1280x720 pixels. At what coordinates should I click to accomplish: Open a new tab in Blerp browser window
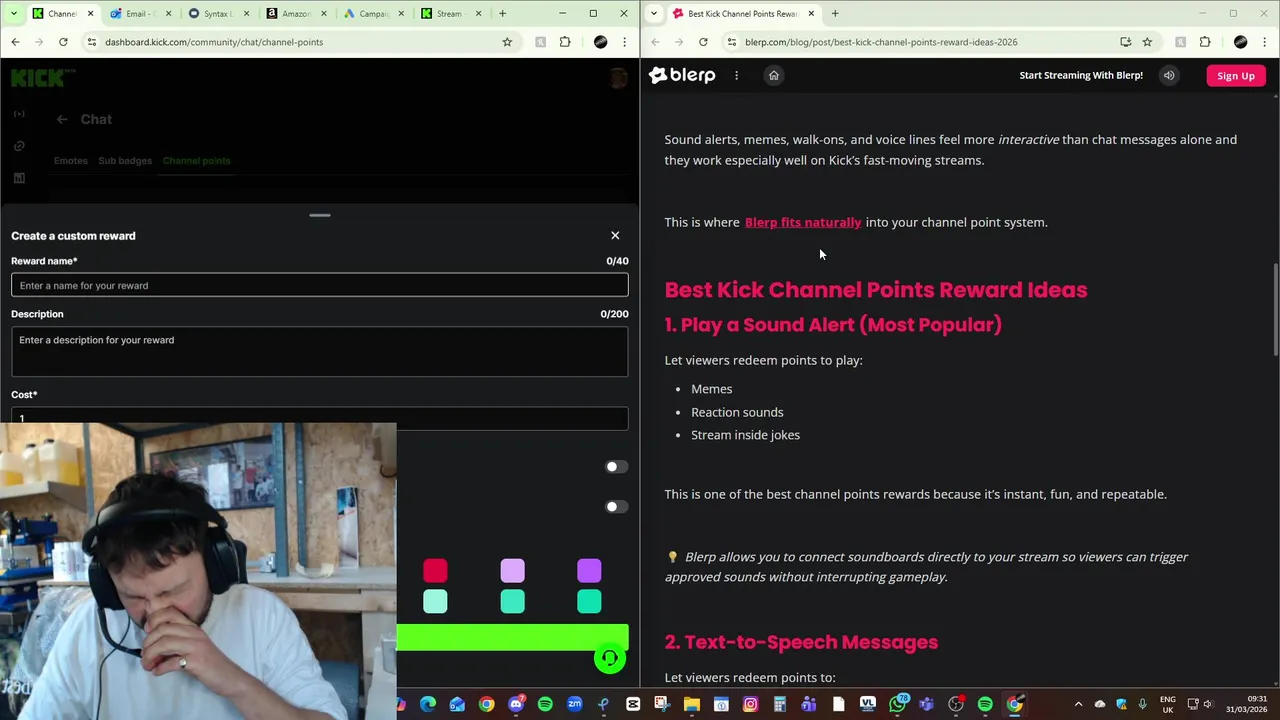pyautogui.click(x=835, y=14)
